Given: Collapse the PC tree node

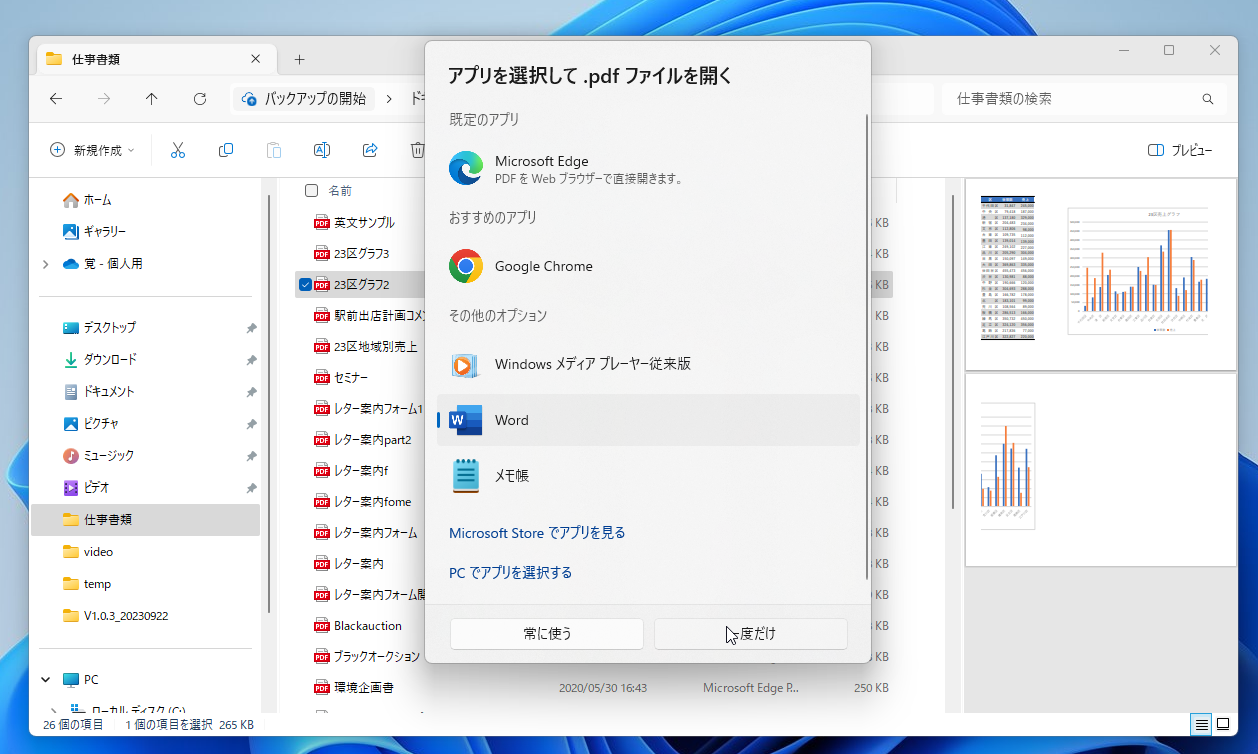Looking at the screenshot, I should (45, 679).
